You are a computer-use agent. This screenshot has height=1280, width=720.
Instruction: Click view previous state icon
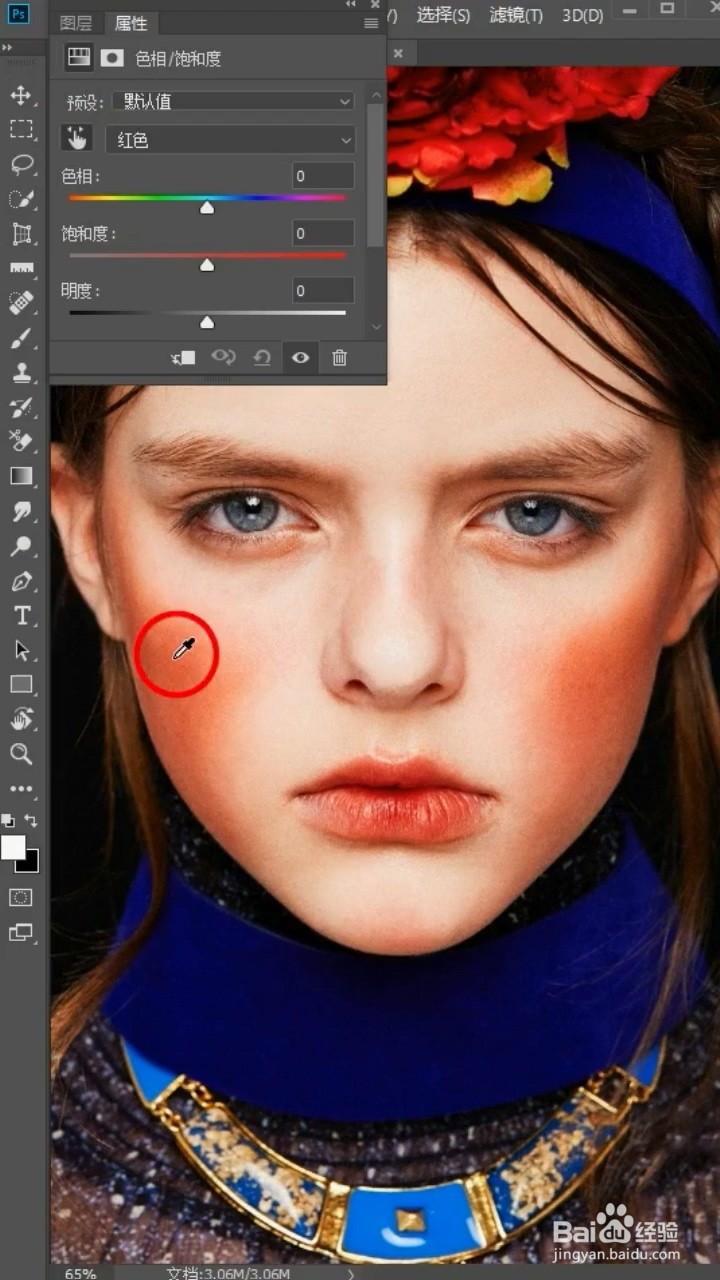222,357
